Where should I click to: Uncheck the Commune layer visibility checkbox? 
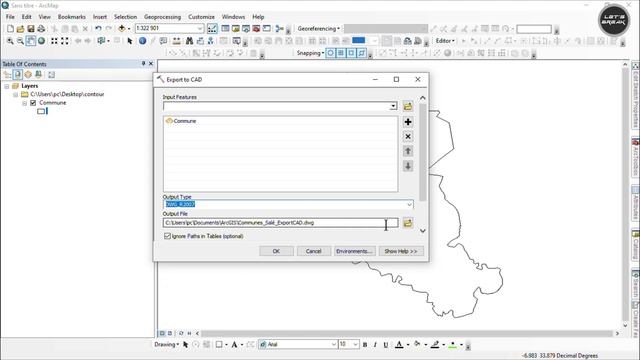click(x=33, y=103)
